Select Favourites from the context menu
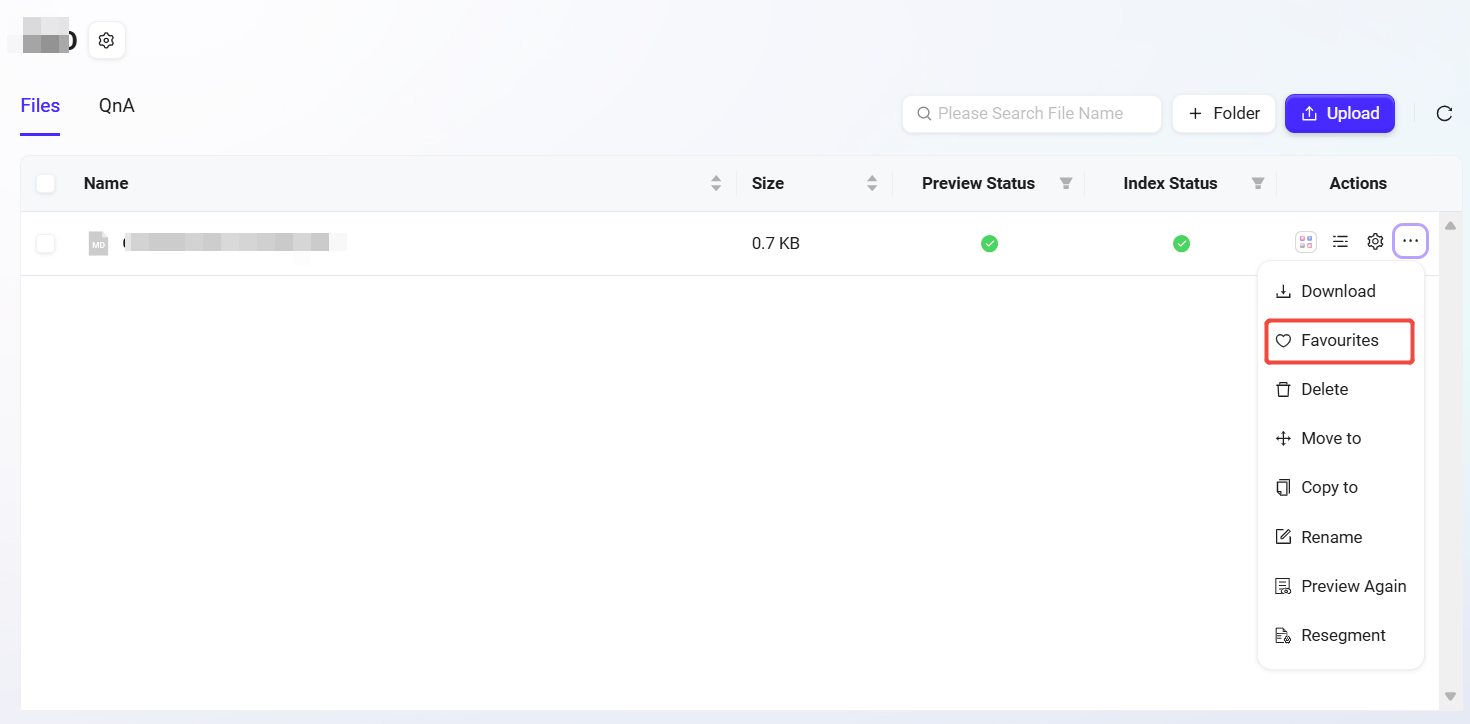1470x724 pixels. tap(1339, 341)
